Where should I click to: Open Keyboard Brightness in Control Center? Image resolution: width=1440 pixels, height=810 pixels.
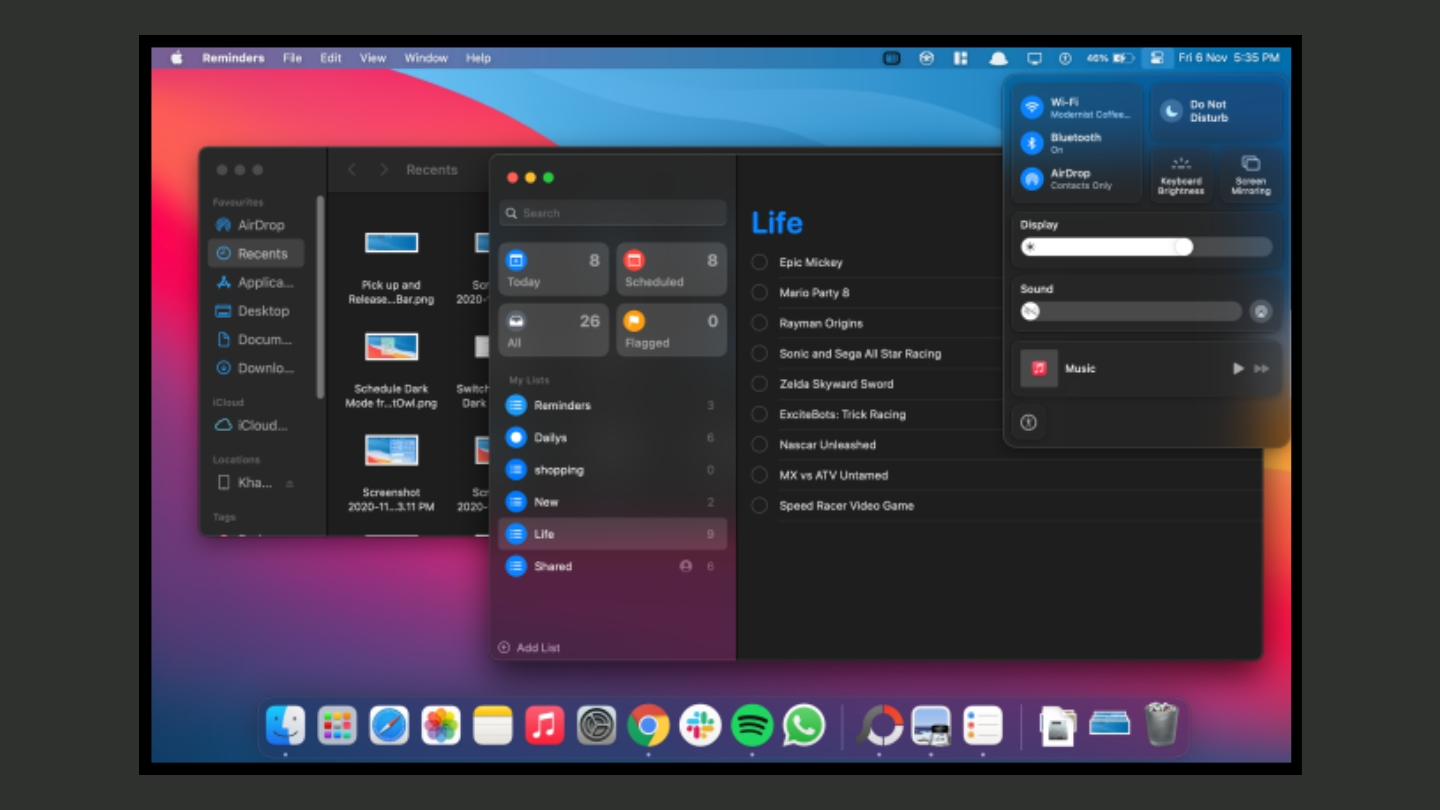point(1181,176)
